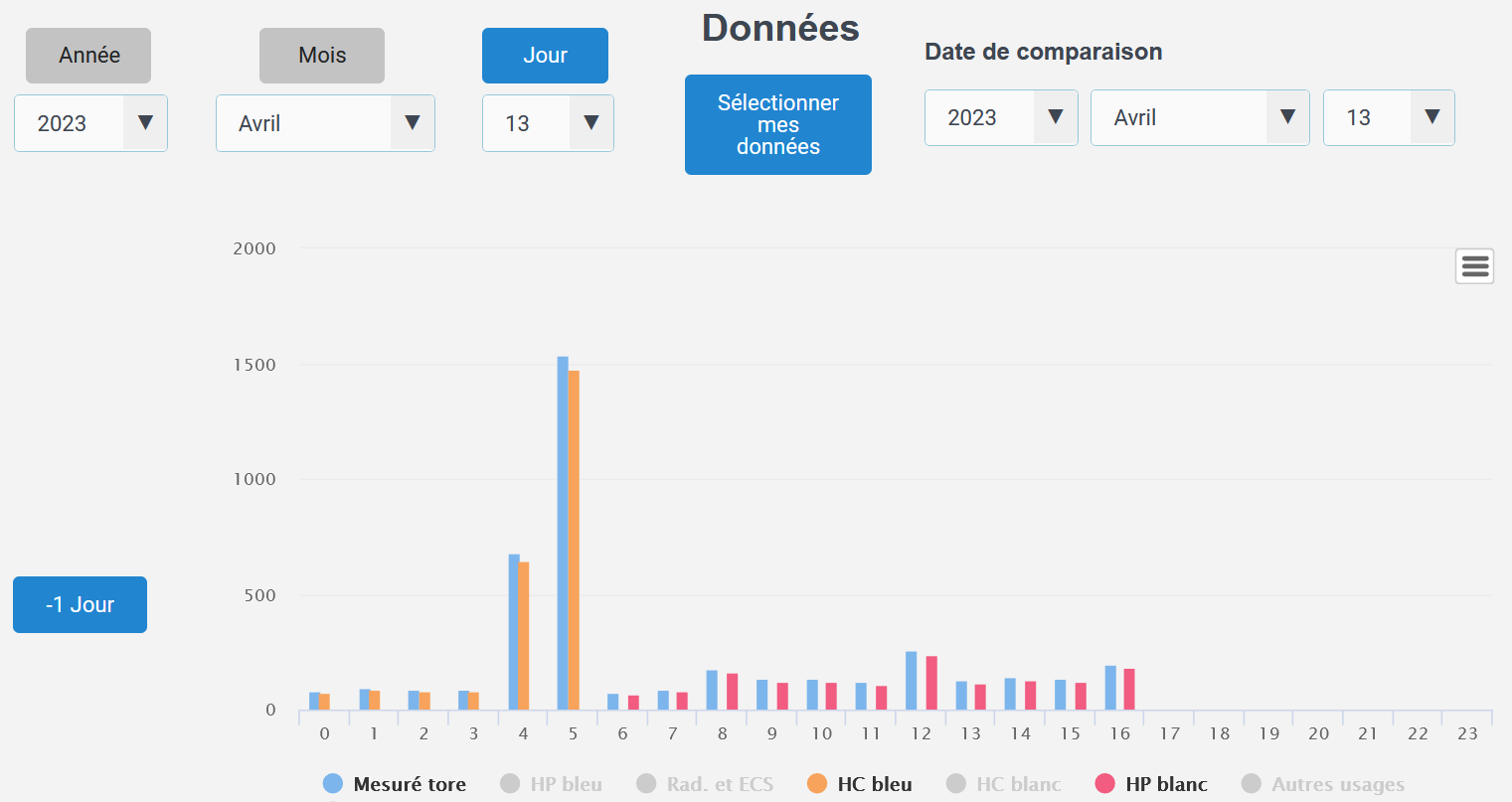This screenshot has width=1512, height=802.
Task: Switch to the Mois view
Action: (x=322, y=56)
